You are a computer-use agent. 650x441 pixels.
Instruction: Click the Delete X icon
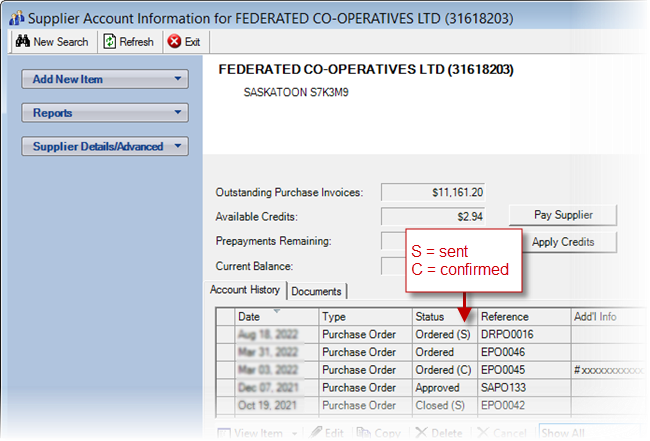421,433
